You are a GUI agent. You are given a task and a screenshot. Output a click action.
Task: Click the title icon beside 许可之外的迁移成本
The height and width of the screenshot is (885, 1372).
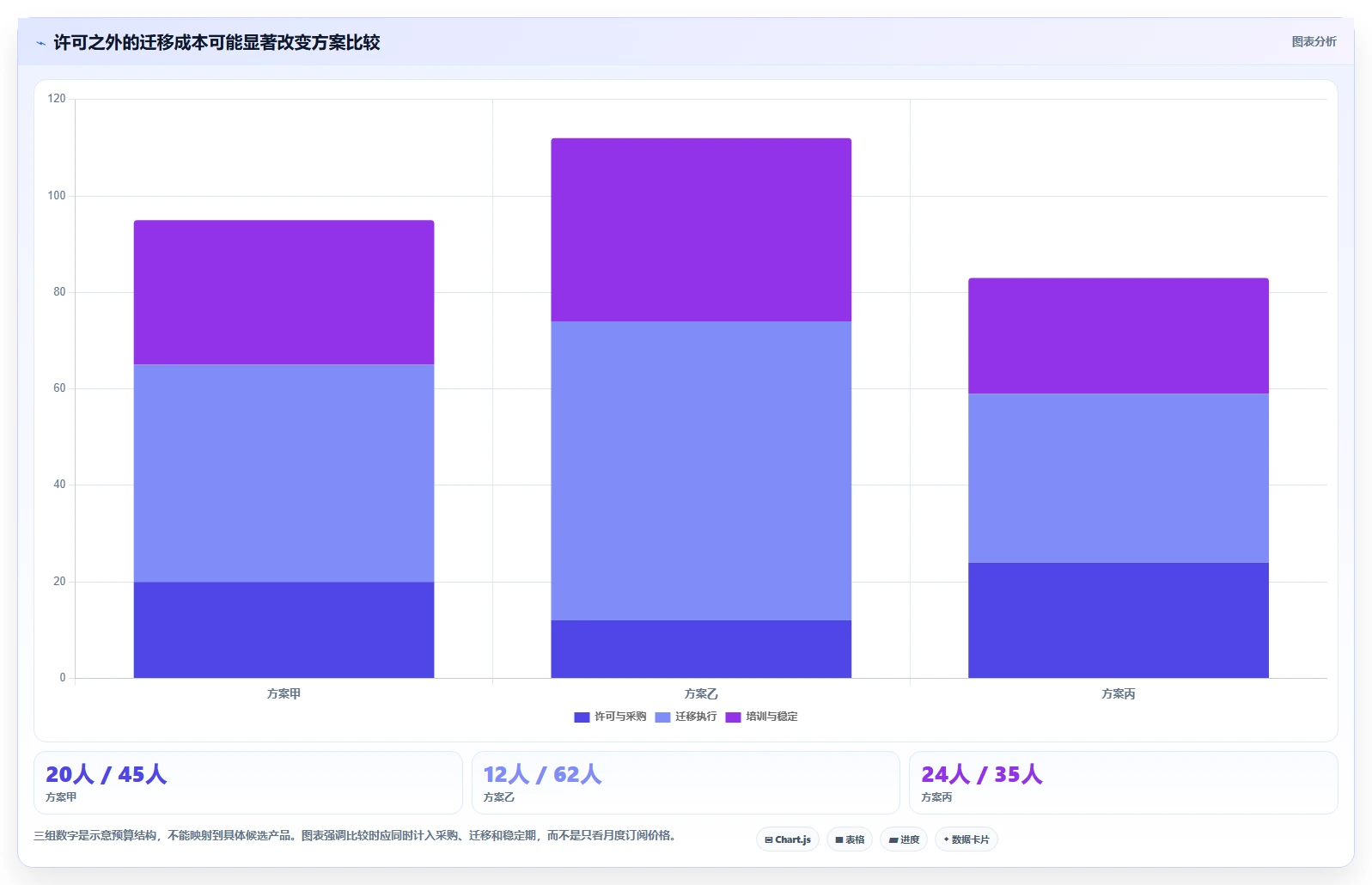(40, 42)
